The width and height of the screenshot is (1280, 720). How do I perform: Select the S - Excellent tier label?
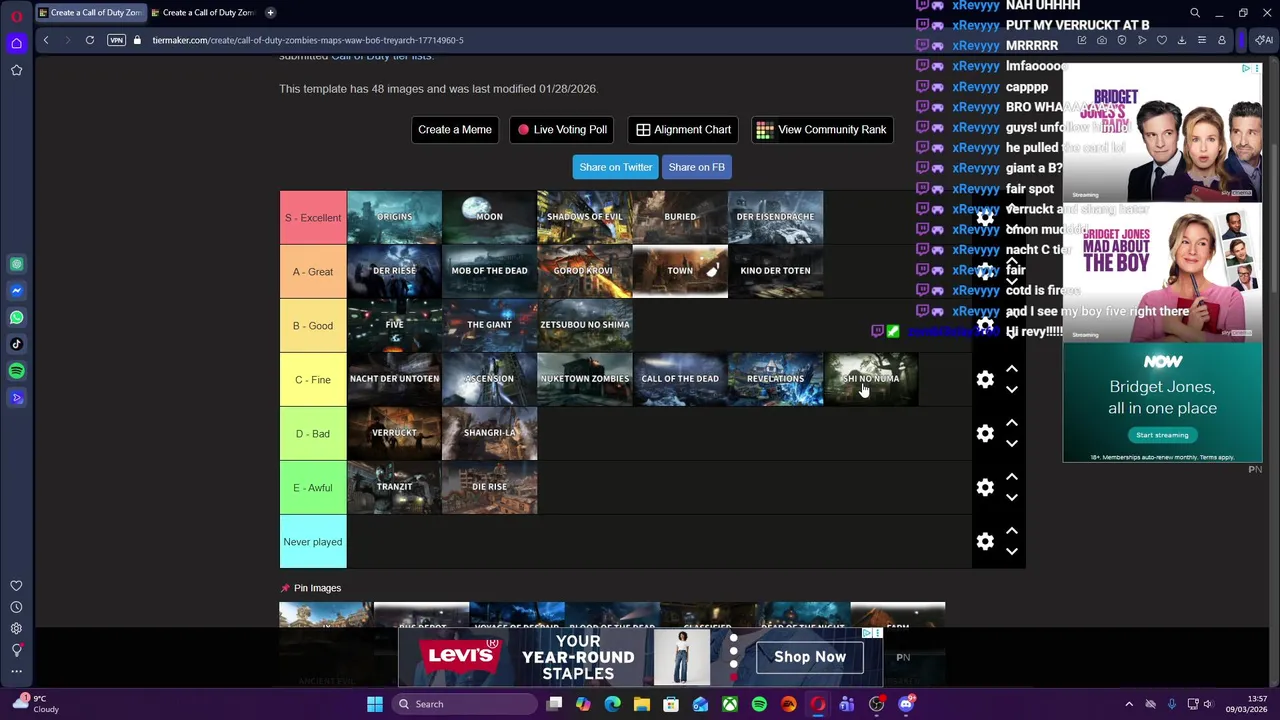313,218
